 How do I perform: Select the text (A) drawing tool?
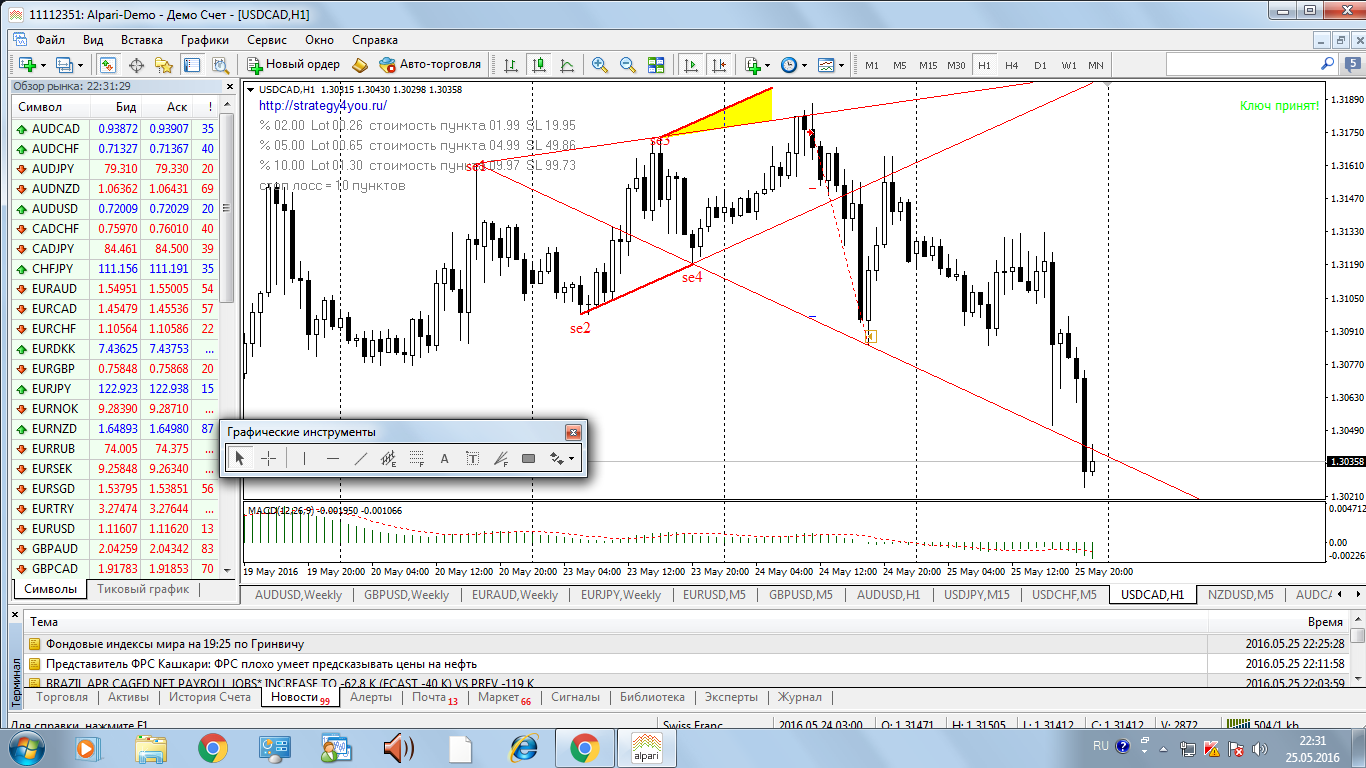445,459
